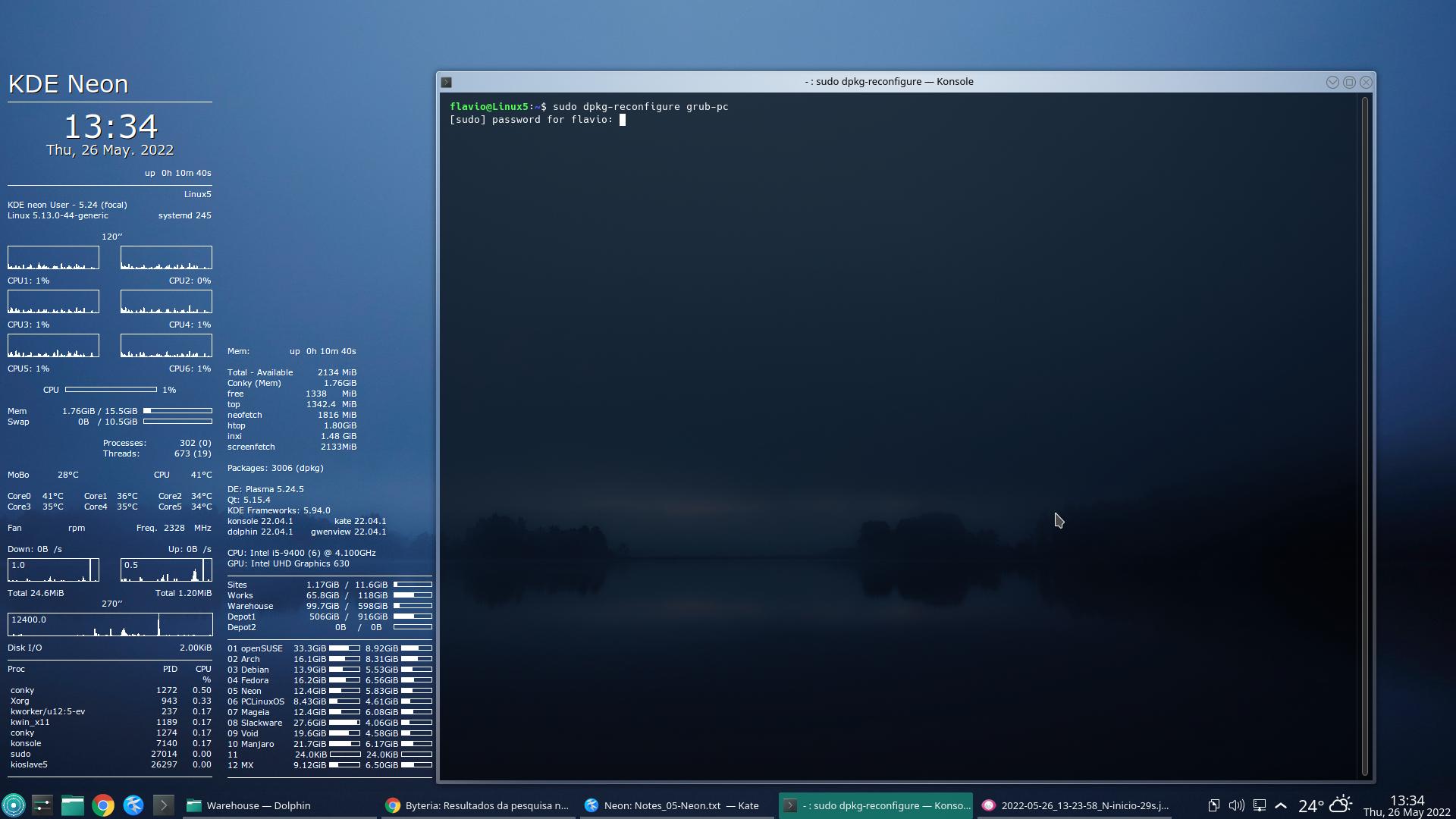Open network connections tray icon

(1259, 805)
